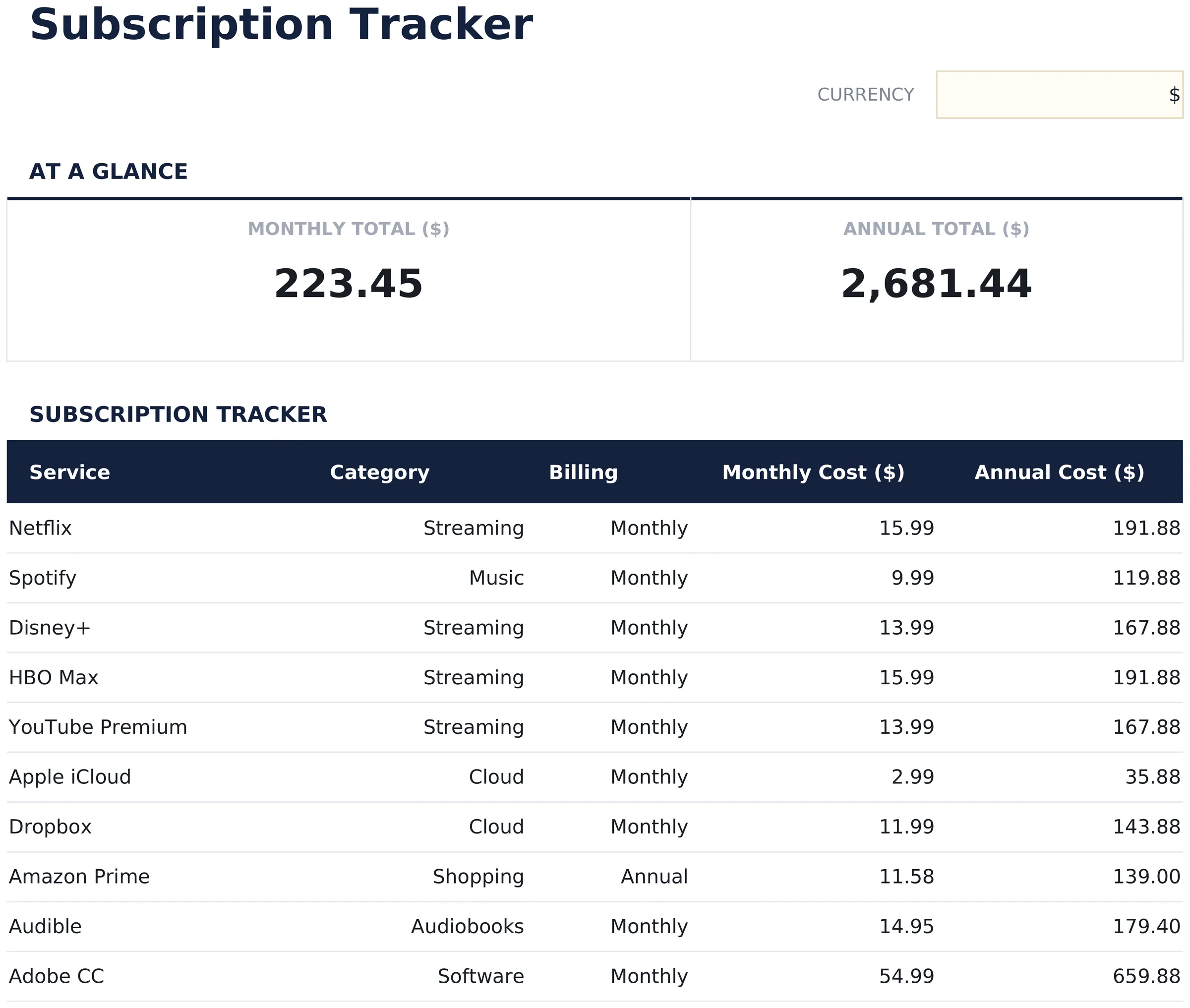Screen dimensions: 1190x1008
Task: Click the currency symbol input field
Action: [1059, 95]
